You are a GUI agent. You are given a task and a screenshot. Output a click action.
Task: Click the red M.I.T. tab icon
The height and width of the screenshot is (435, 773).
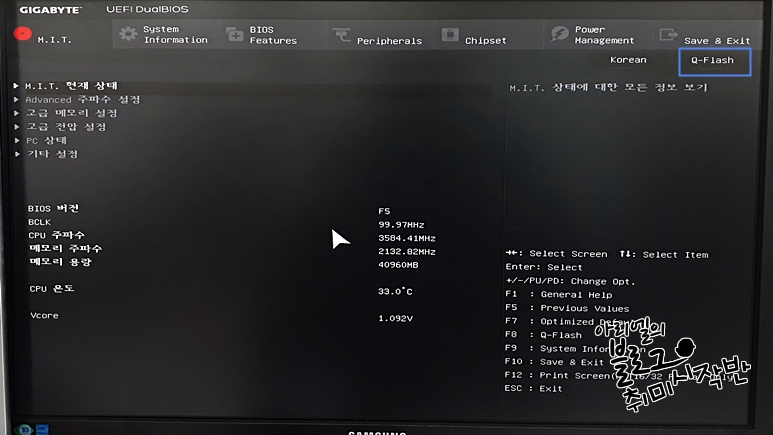pyautogui.click(x=23, y=34)
